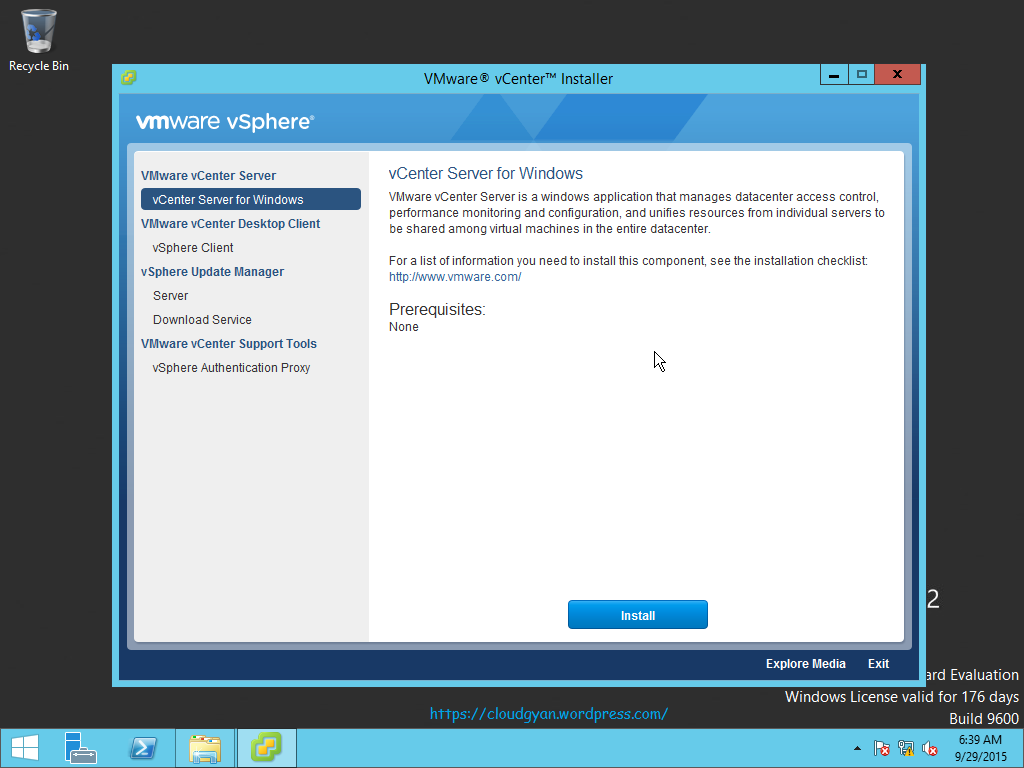Open File Explorer from the taskbar
Screen dimensions: 1024x768
pyautogui.click(x=204, y=748)
